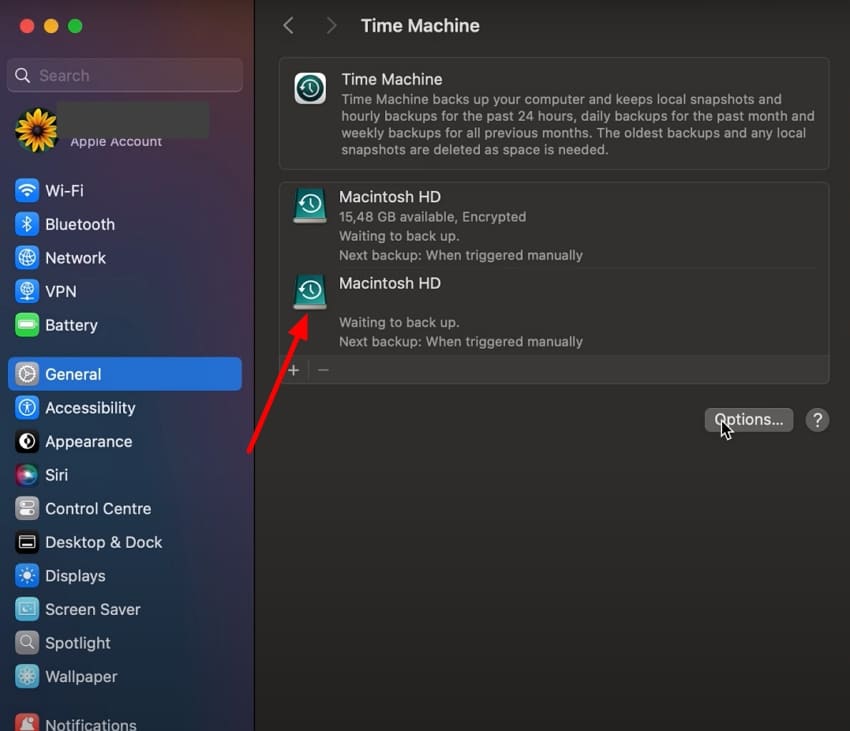Screen dimensions: 850x731
Task: Click the Spotlight label in sidebar
Action: 78,643
